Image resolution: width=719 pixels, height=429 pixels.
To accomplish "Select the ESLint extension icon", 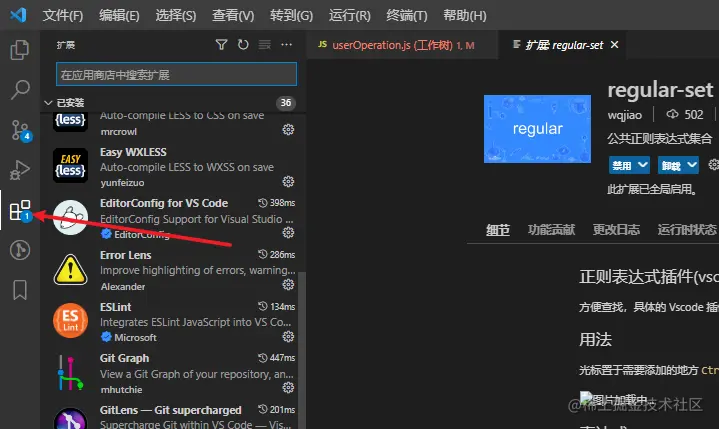I will [70, 320].
